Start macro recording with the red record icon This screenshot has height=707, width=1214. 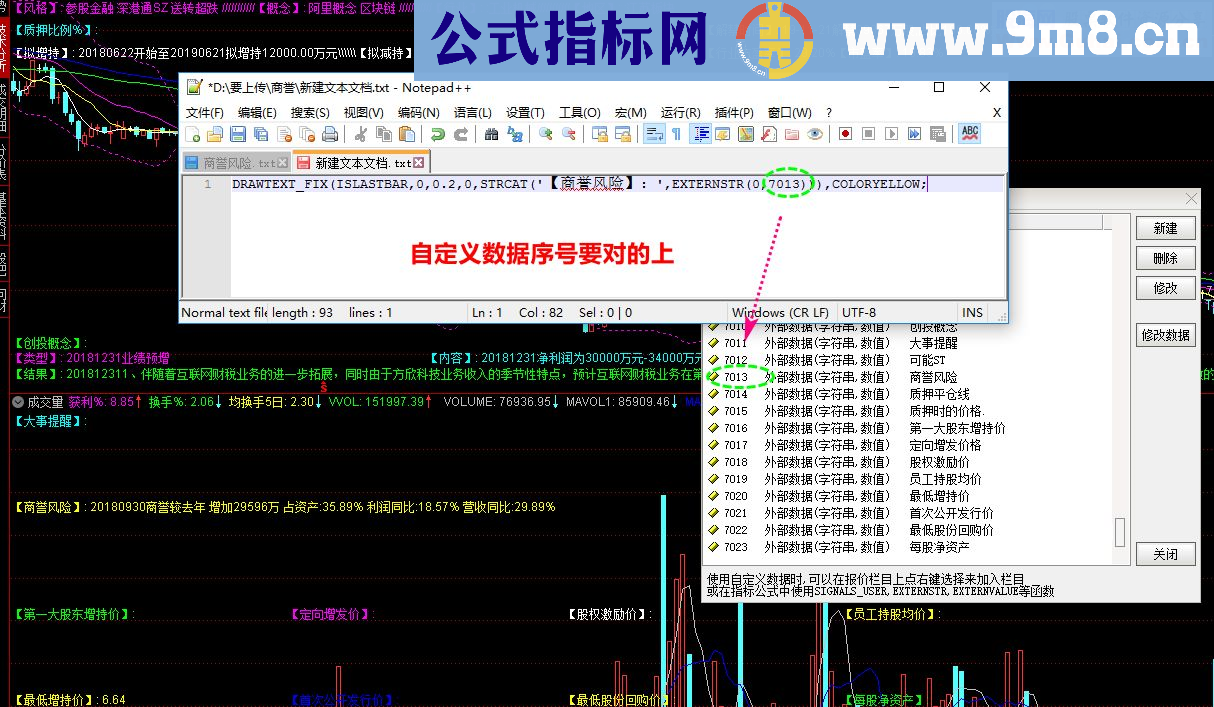pos(845,134)
